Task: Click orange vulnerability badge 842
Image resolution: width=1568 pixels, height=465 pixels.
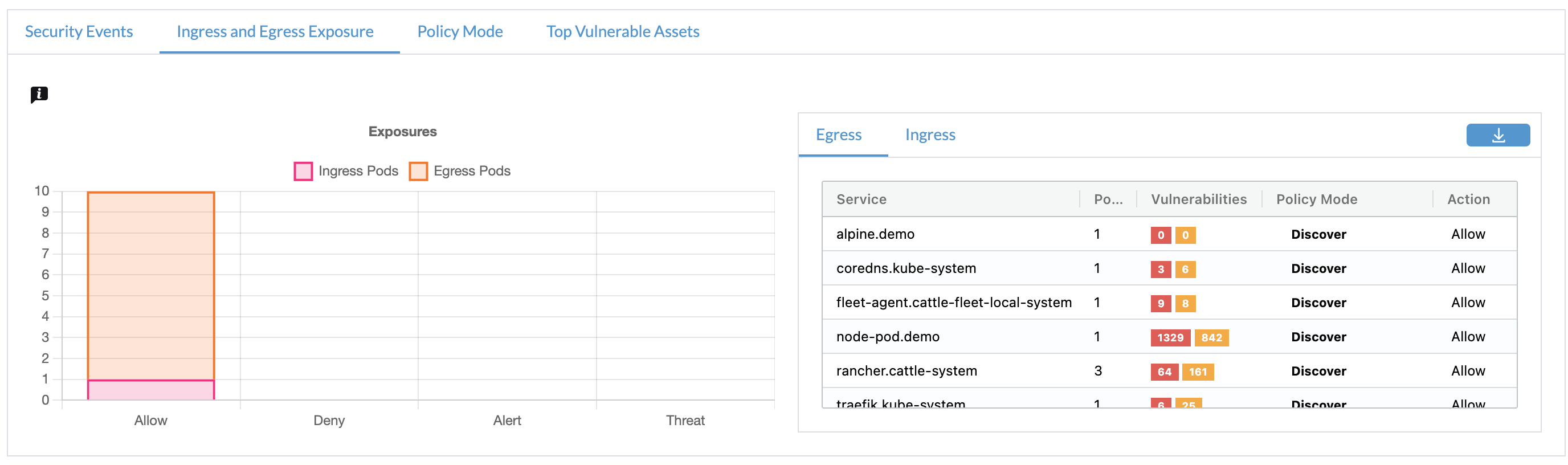Action: tap(1211, 338)
